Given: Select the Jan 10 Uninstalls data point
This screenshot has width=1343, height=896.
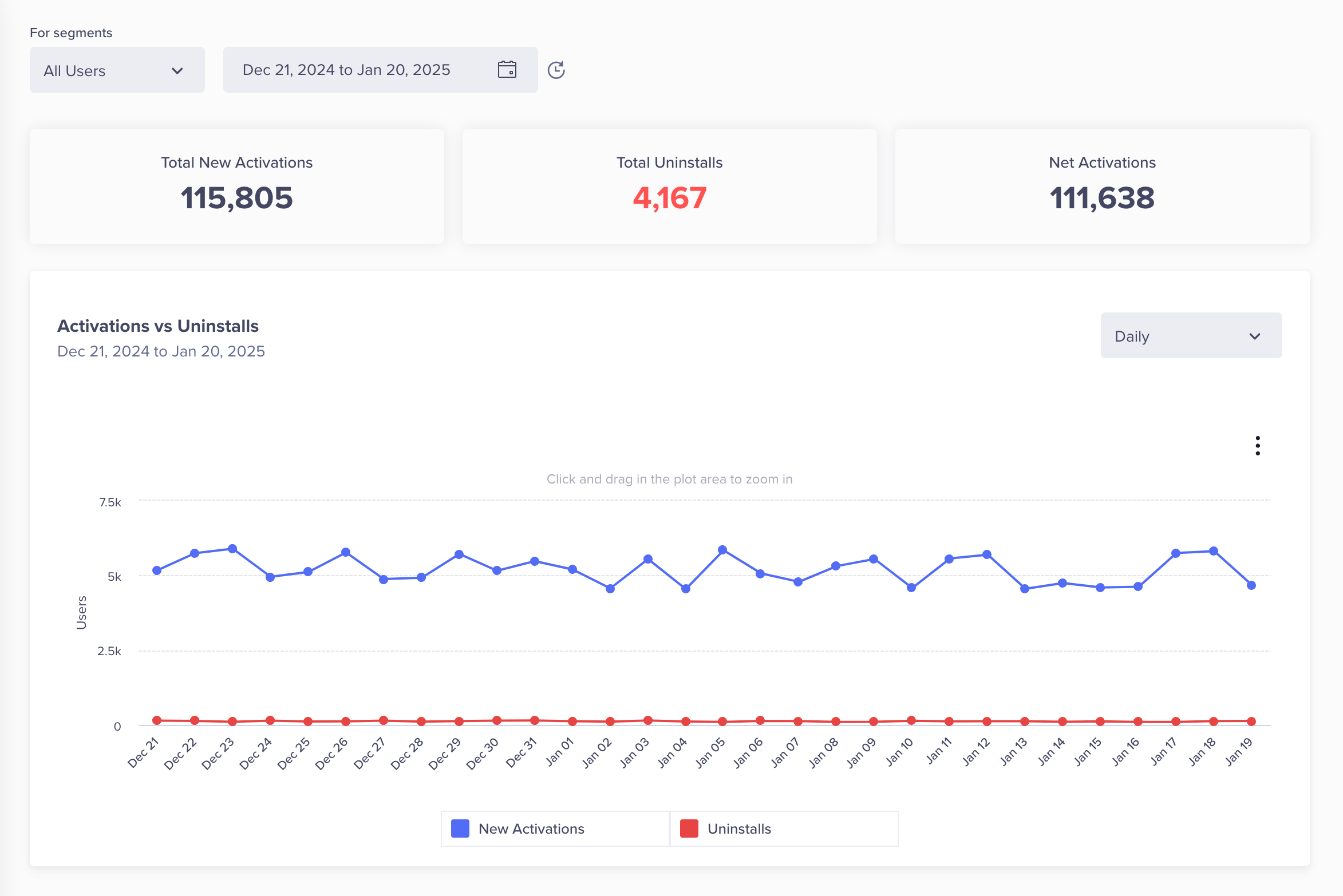Looking at the screenshot, I should (x=911, y=720).
